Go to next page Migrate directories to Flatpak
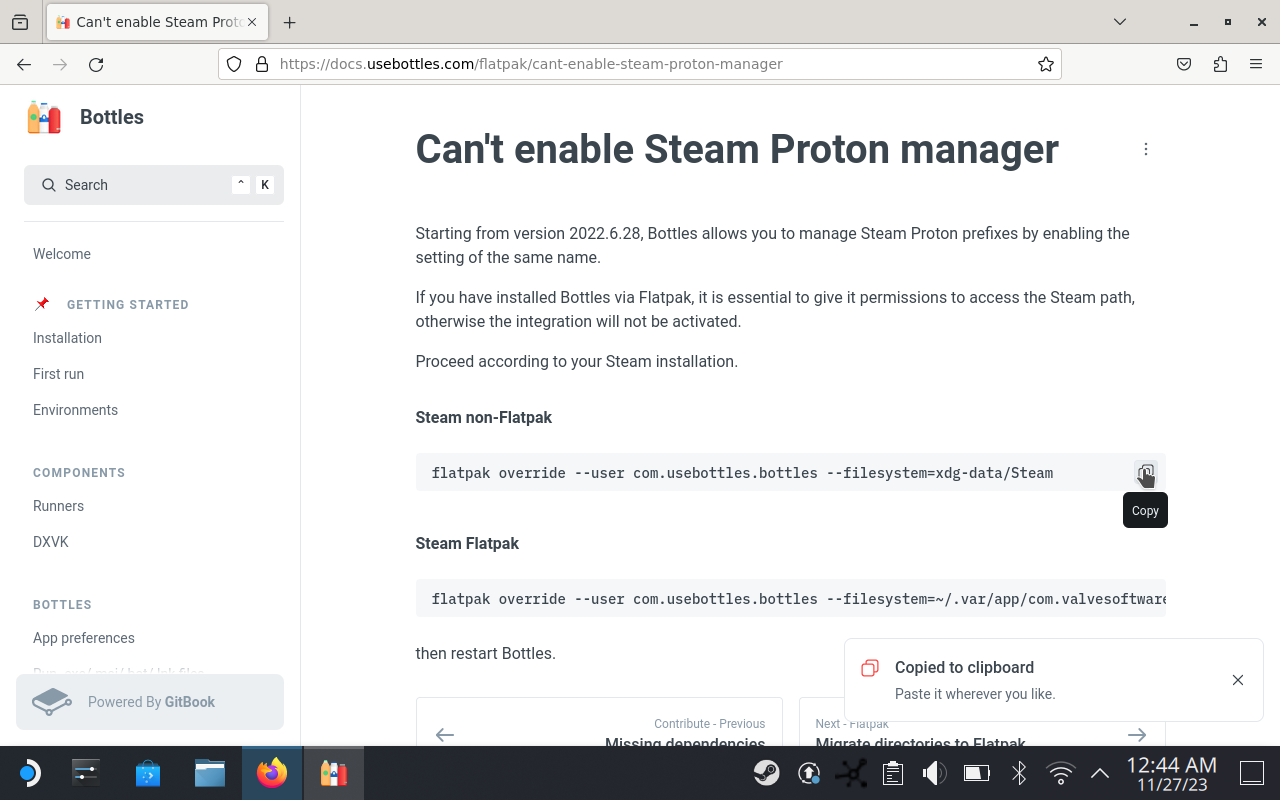This screenshot has width=1280, height=800. pyautogui.click(x=982, y=722)
